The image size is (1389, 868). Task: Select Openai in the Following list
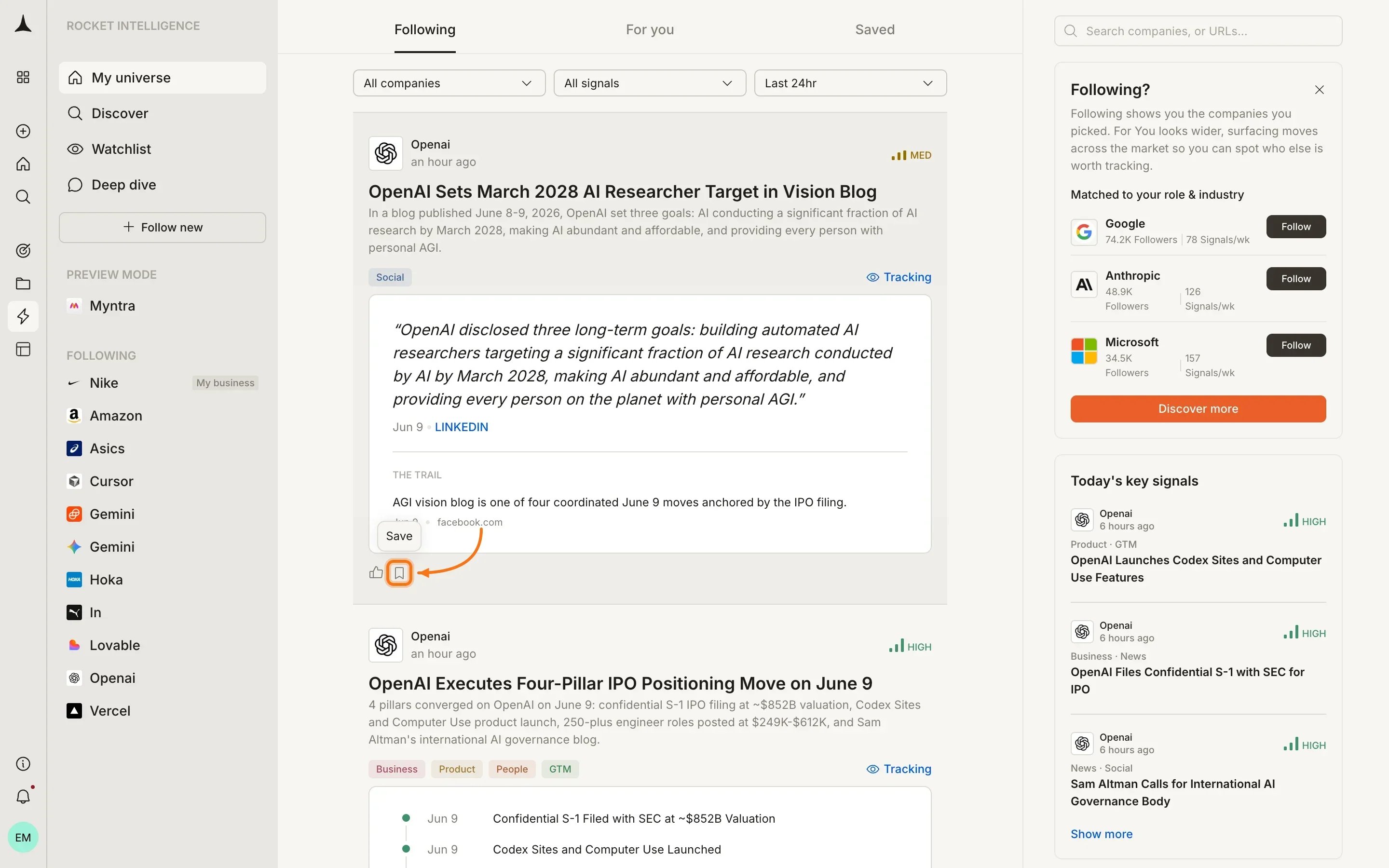point(163,678)
